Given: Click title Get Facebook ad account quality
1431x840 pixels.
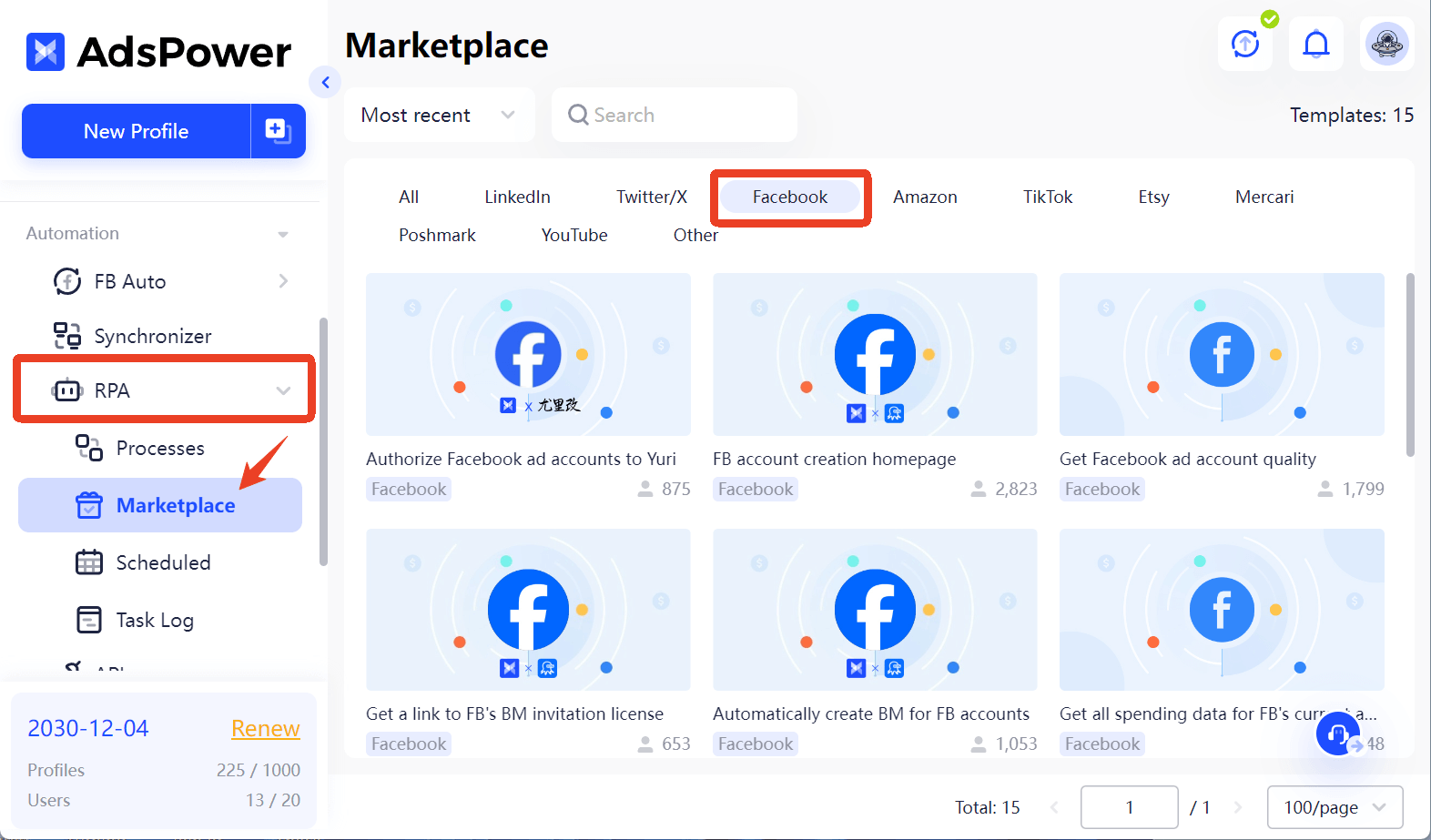Looking at the screenshot, I should click(1188, 459).
